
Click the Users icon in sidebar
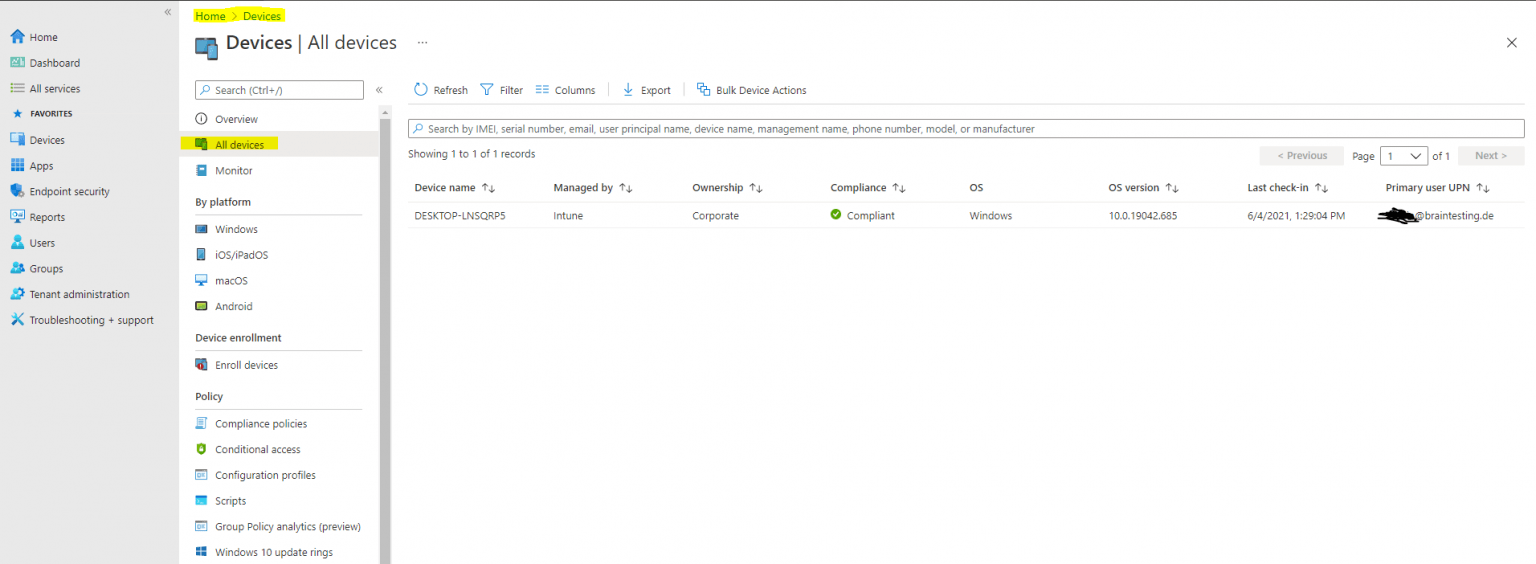tap(17, 243)
